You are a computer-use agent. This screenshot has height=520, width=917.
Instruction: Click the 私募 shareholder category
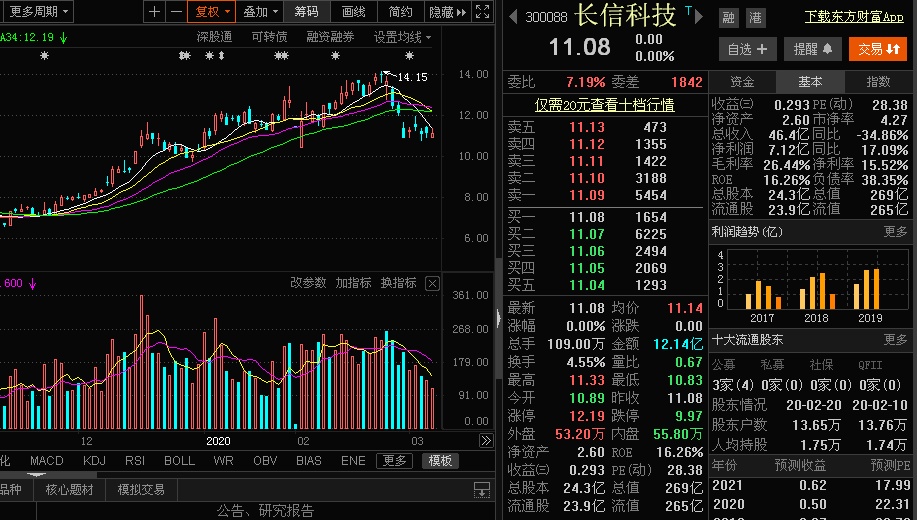(x=772, y=365)
